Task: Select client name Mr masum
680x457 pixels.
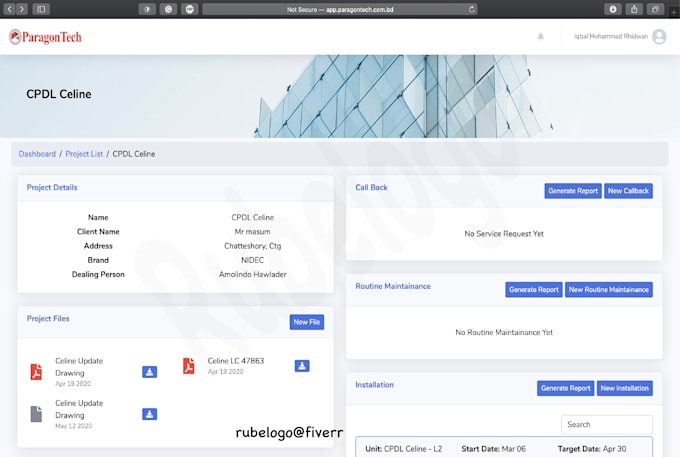Action: pos(252,232)
